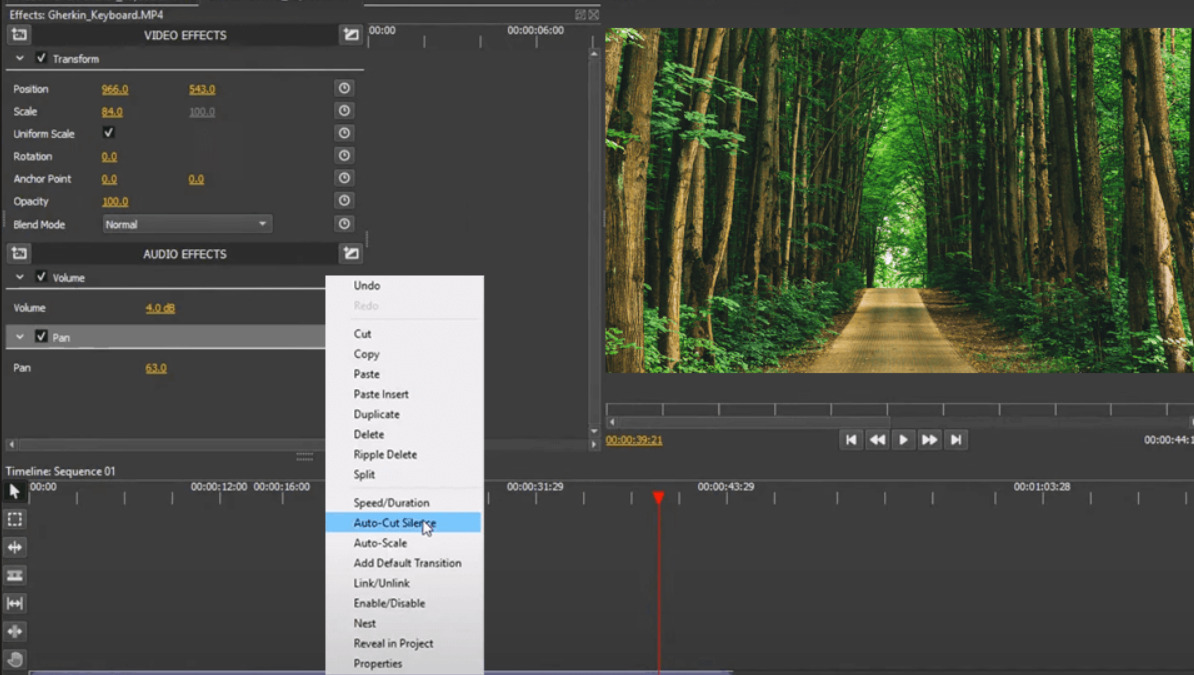Click the Play button under preview

pos(903,440)
